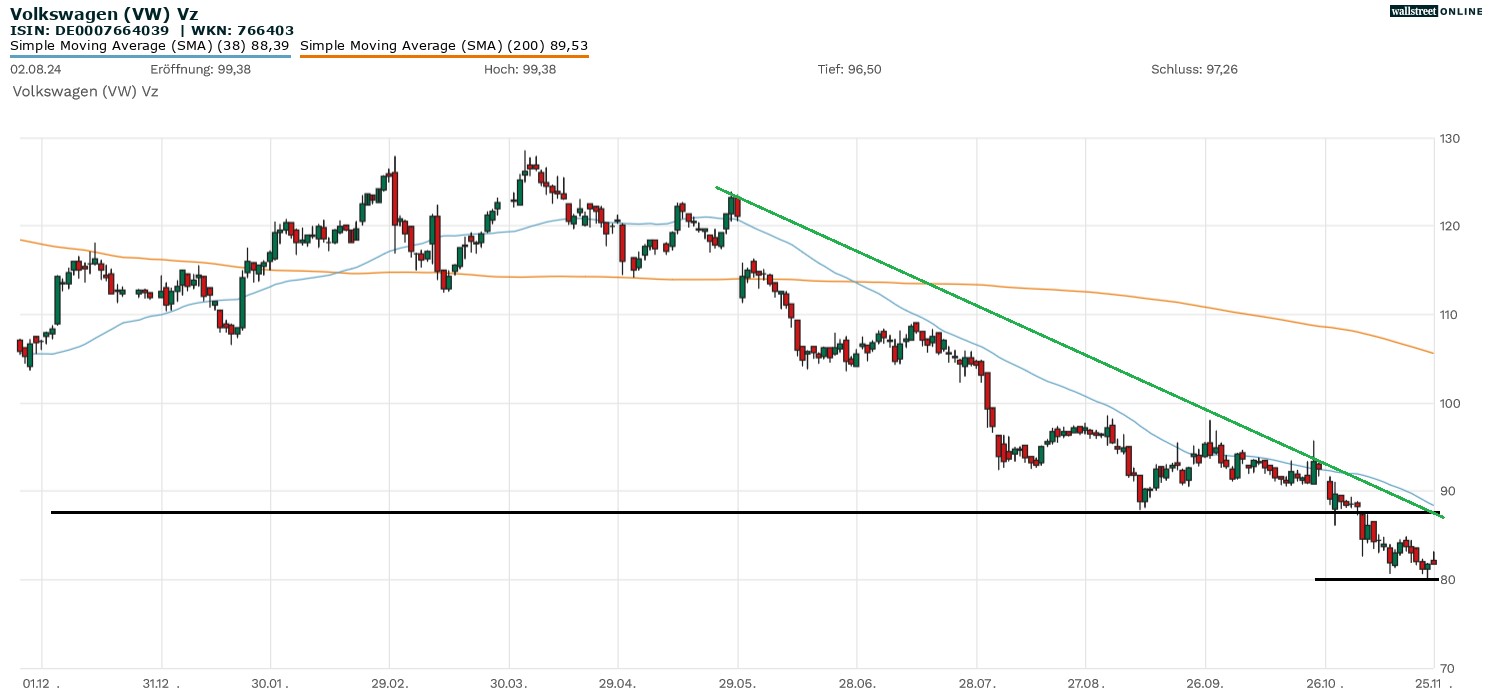Select the SMA (38) legend label
The width and height of the screenshot is (1490, 689).
[x=150, y=45]
